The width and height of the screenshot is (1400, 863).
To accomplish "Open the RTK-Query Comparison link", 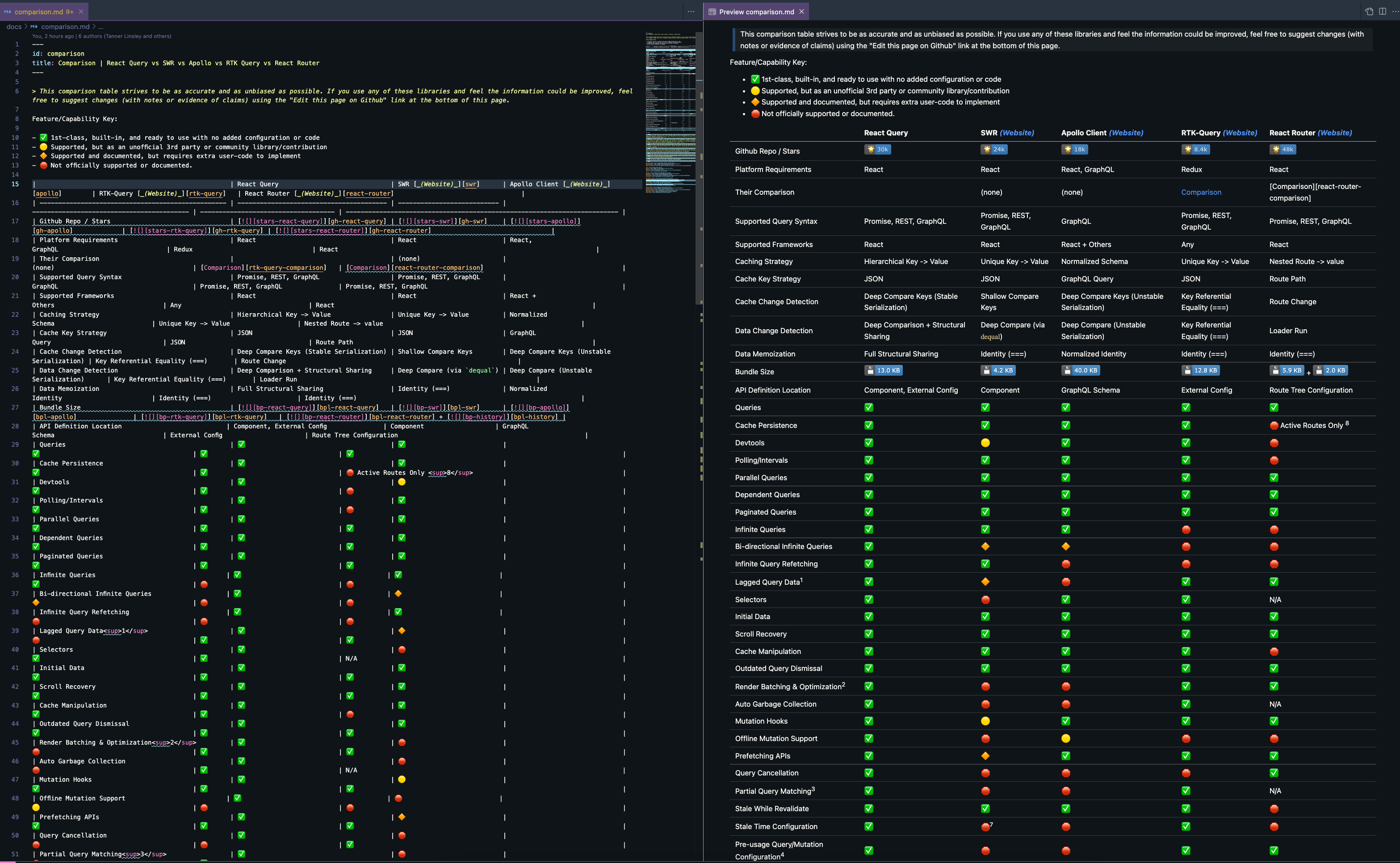I will pyautogui.click(x=1201, y=193).
